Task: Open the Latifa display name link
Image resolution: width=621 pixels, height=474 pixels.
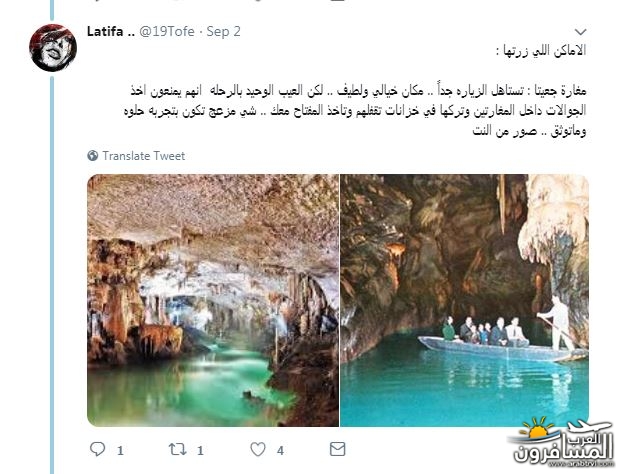Action: point(111,31)
